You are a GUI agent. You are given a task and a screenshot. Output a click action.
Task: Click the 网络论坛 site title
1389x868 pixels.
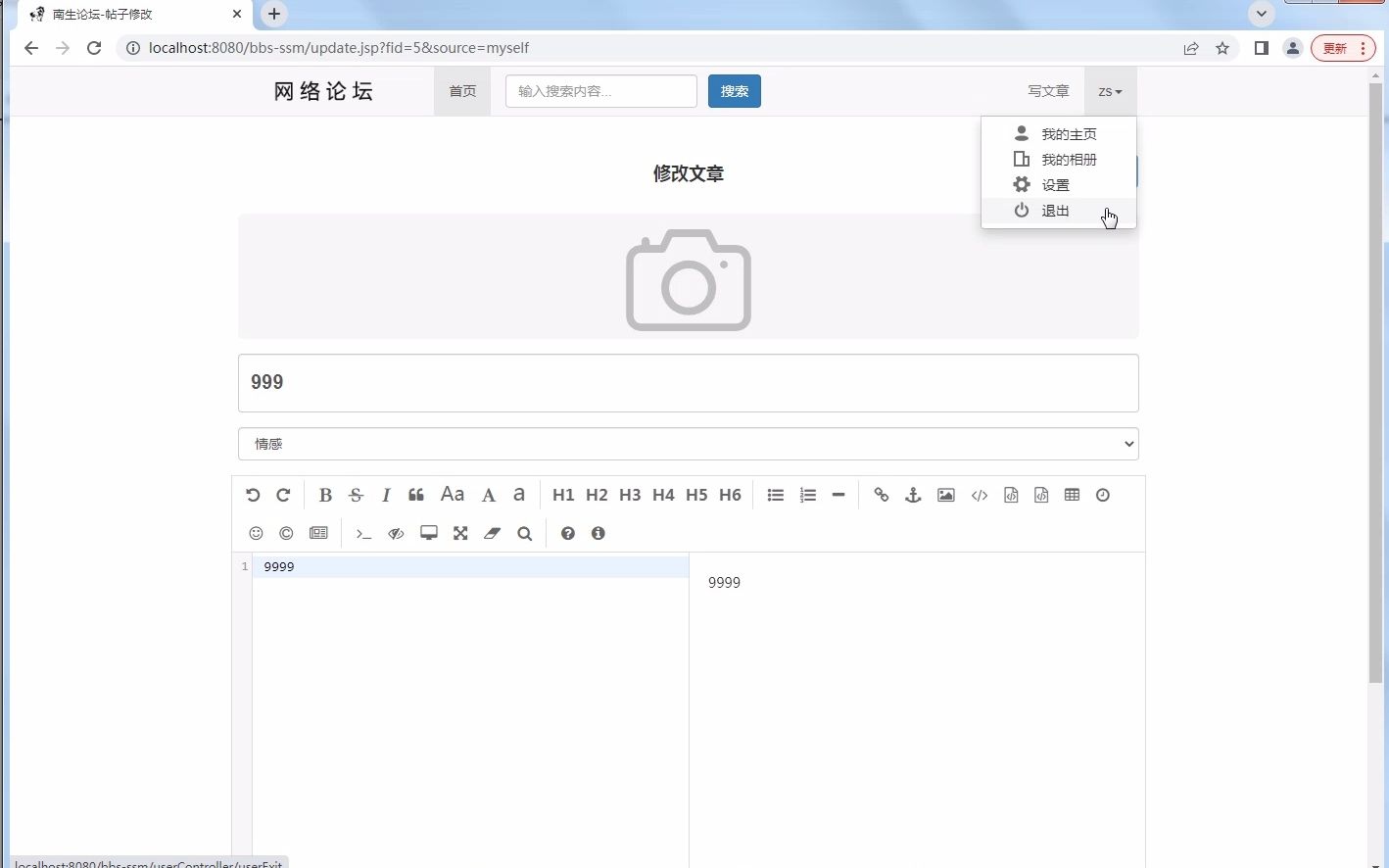[x=323, y=91]
